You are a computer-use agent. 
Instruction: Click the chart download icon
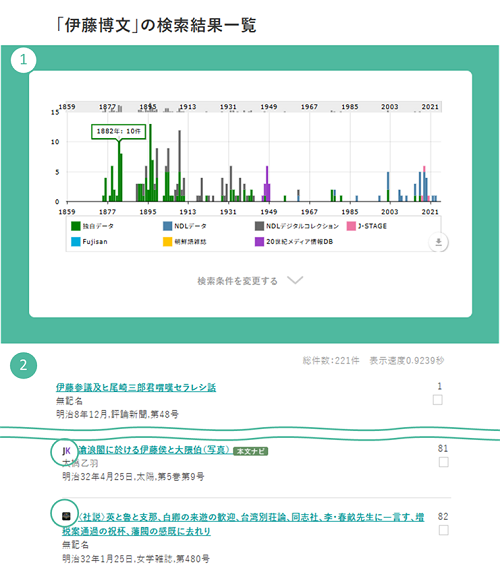pyautogui.click(x=438, y=242)
